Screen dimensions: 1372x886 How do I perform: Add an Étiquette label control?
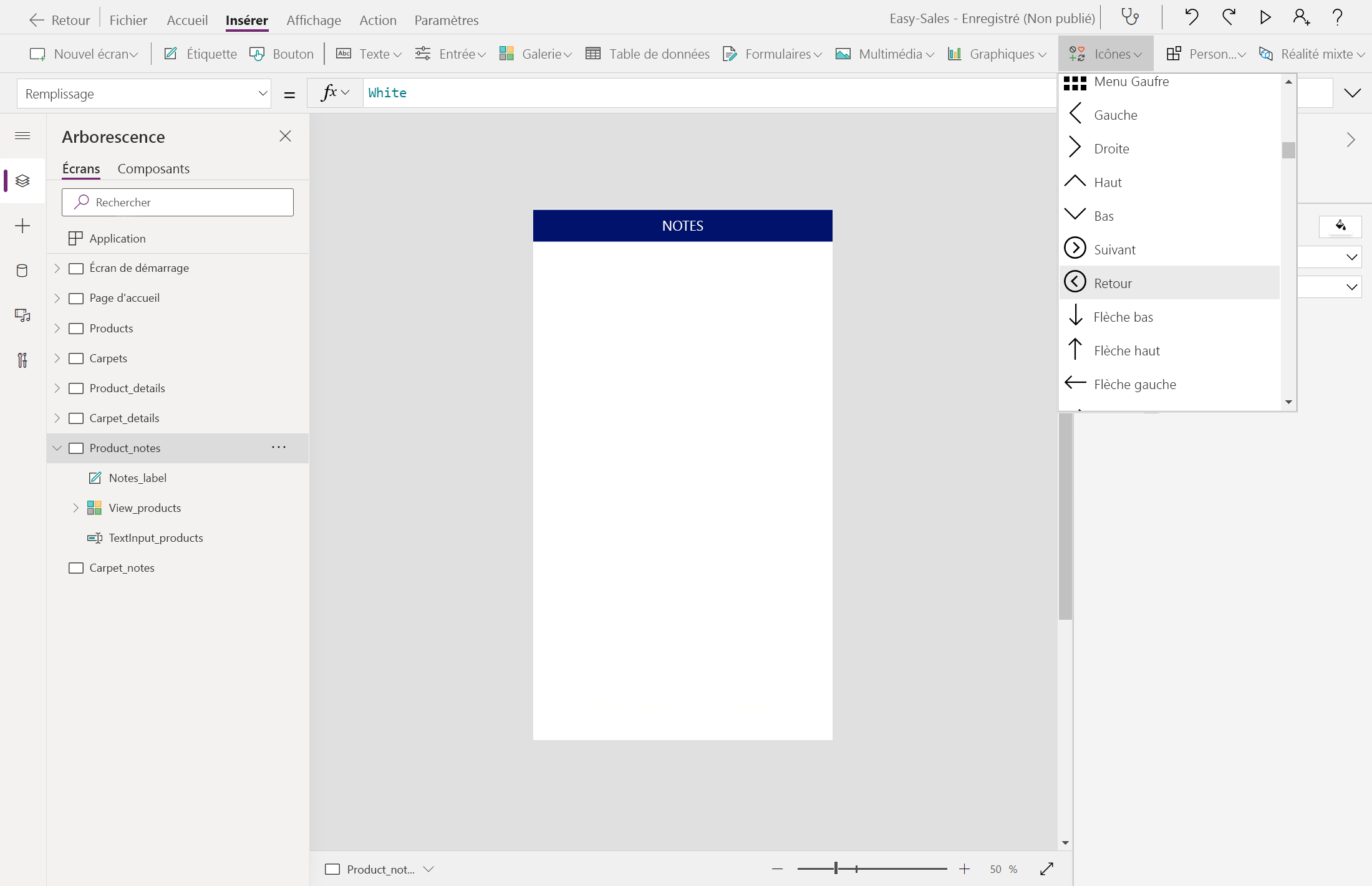coord(200,54)
